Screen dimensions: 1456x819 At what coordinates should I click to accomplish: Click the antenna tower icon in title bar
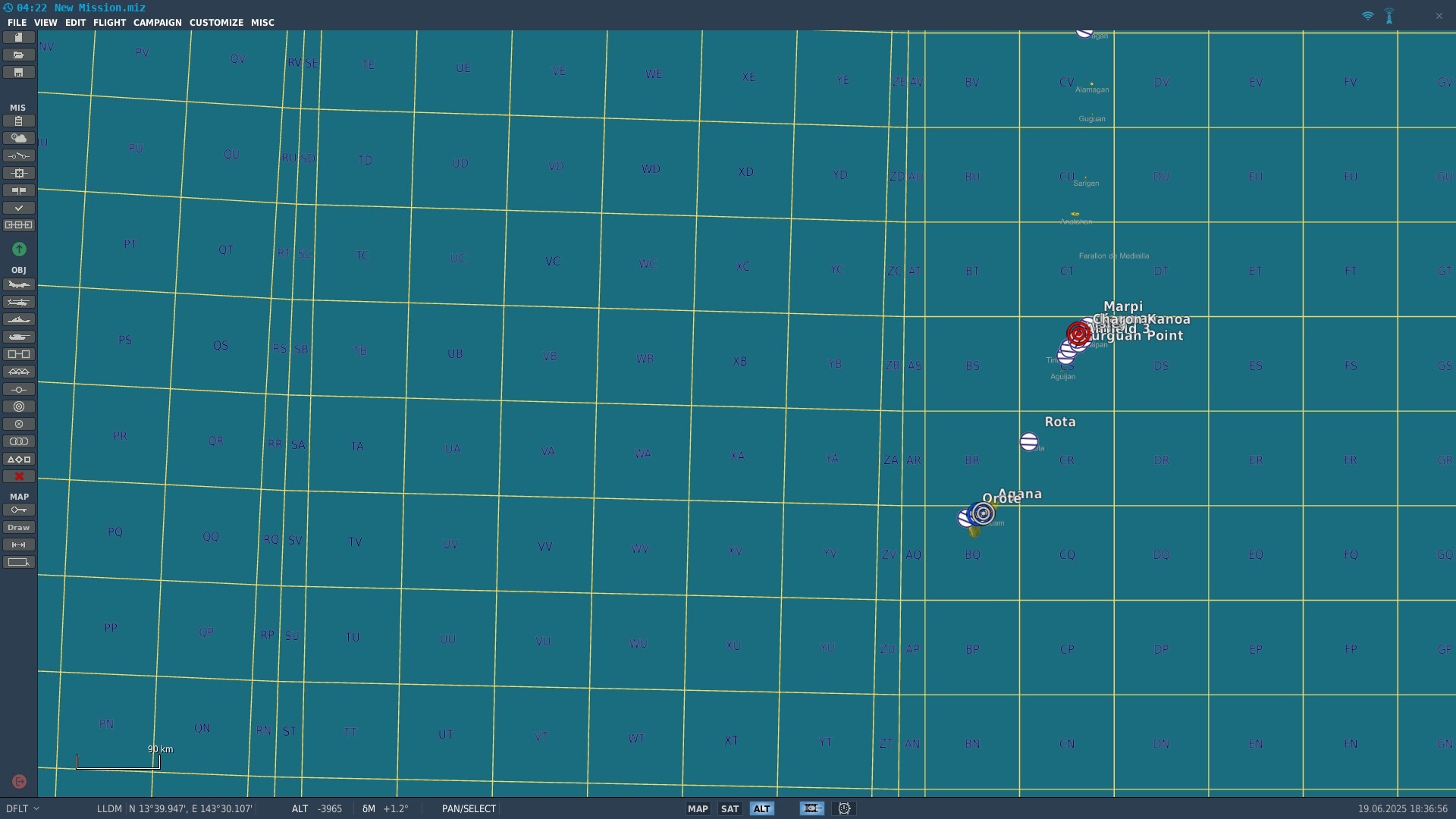1389,16
